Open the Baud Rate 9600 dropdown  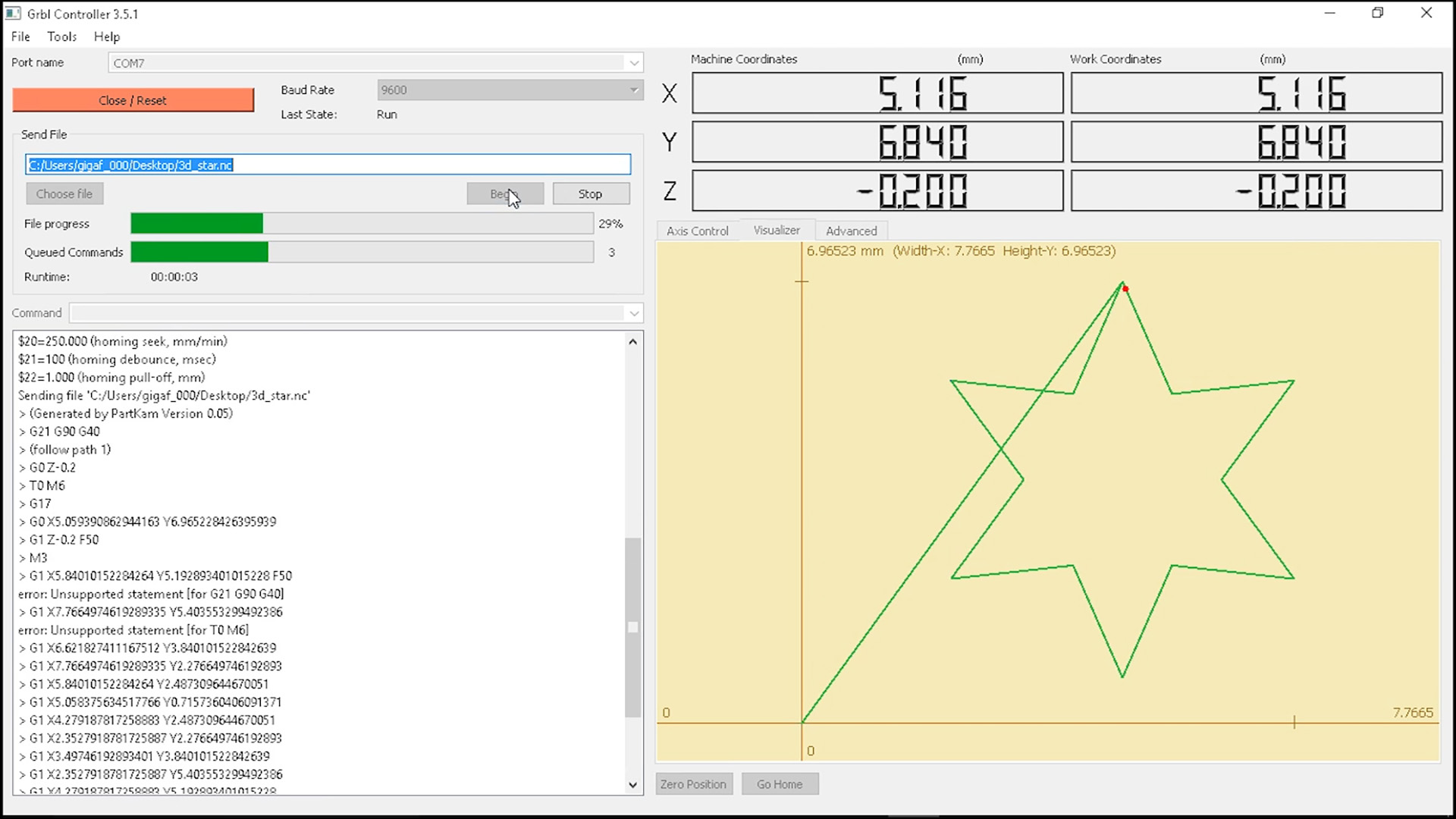click(x=634, y=90)
